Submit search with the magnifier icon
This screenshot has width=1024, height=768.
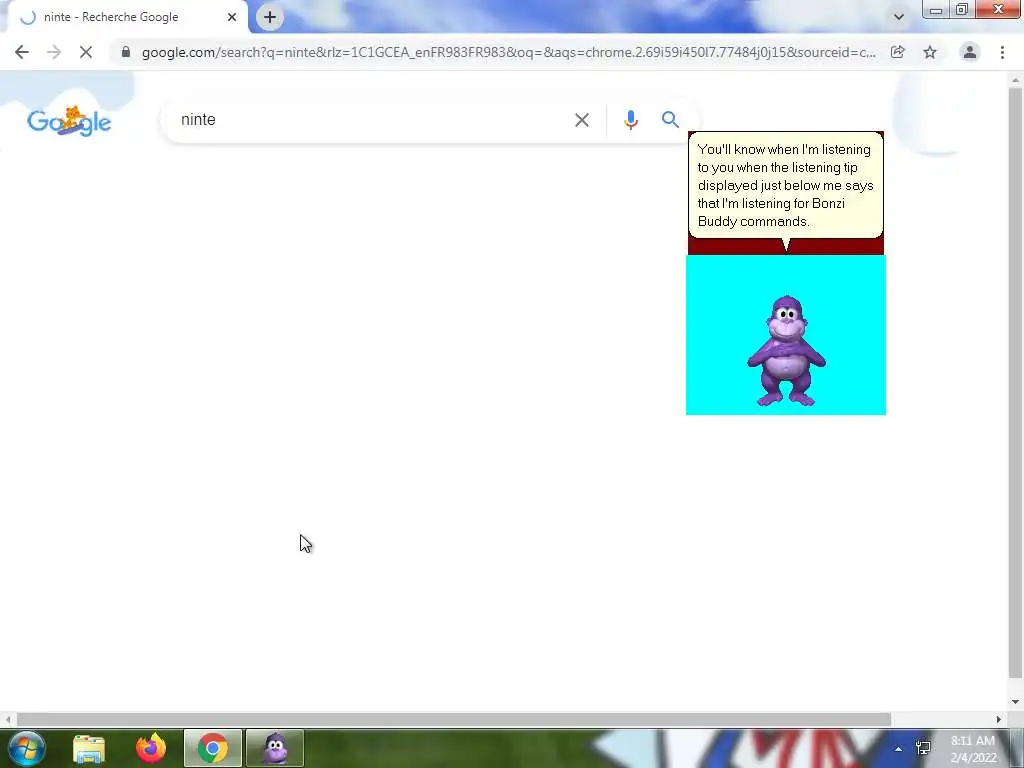coord(670,120)
